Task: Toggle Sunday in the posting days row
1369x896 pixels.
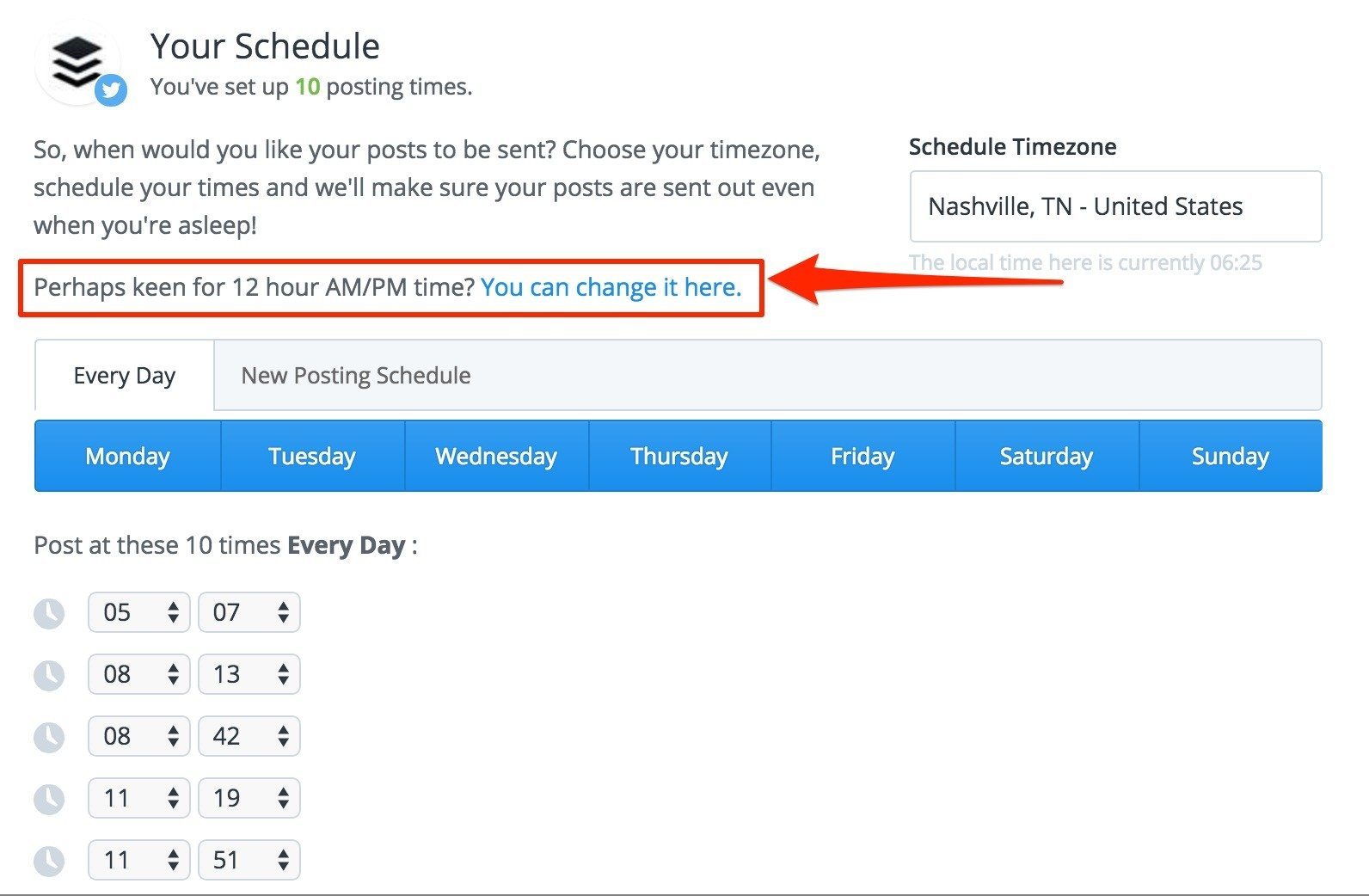Action: pos(1230,456)
